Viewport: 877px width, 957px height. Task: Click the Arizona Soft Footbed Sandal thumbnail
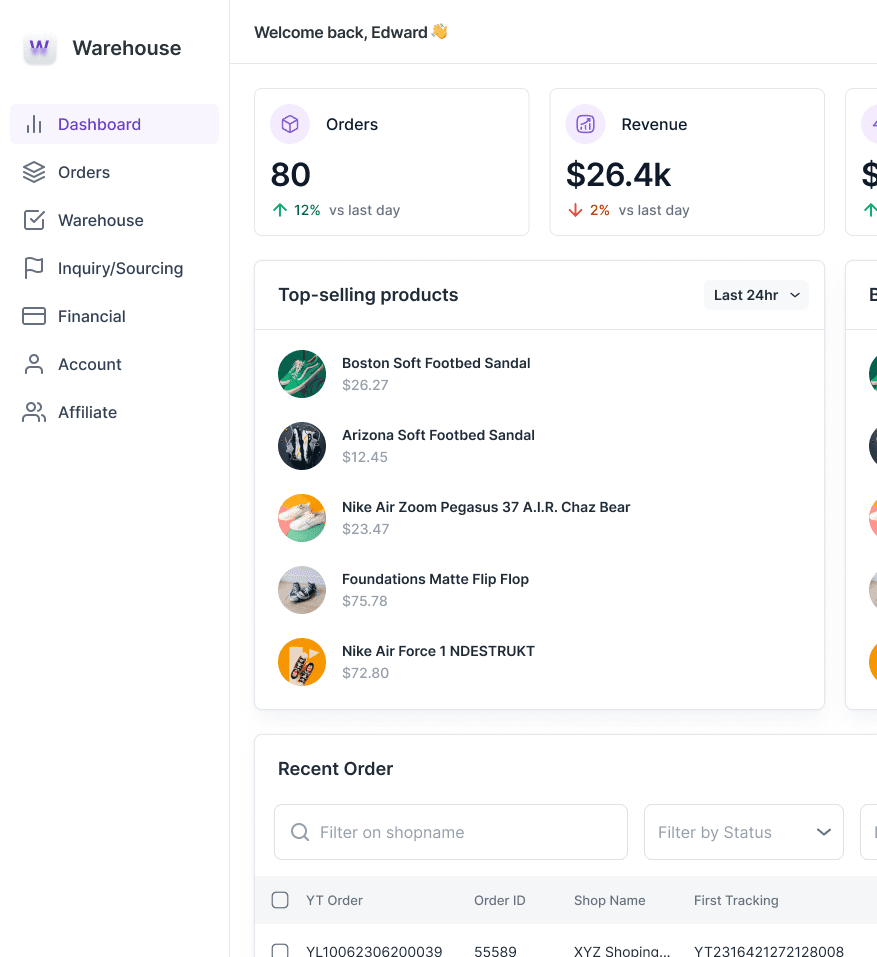302,446
